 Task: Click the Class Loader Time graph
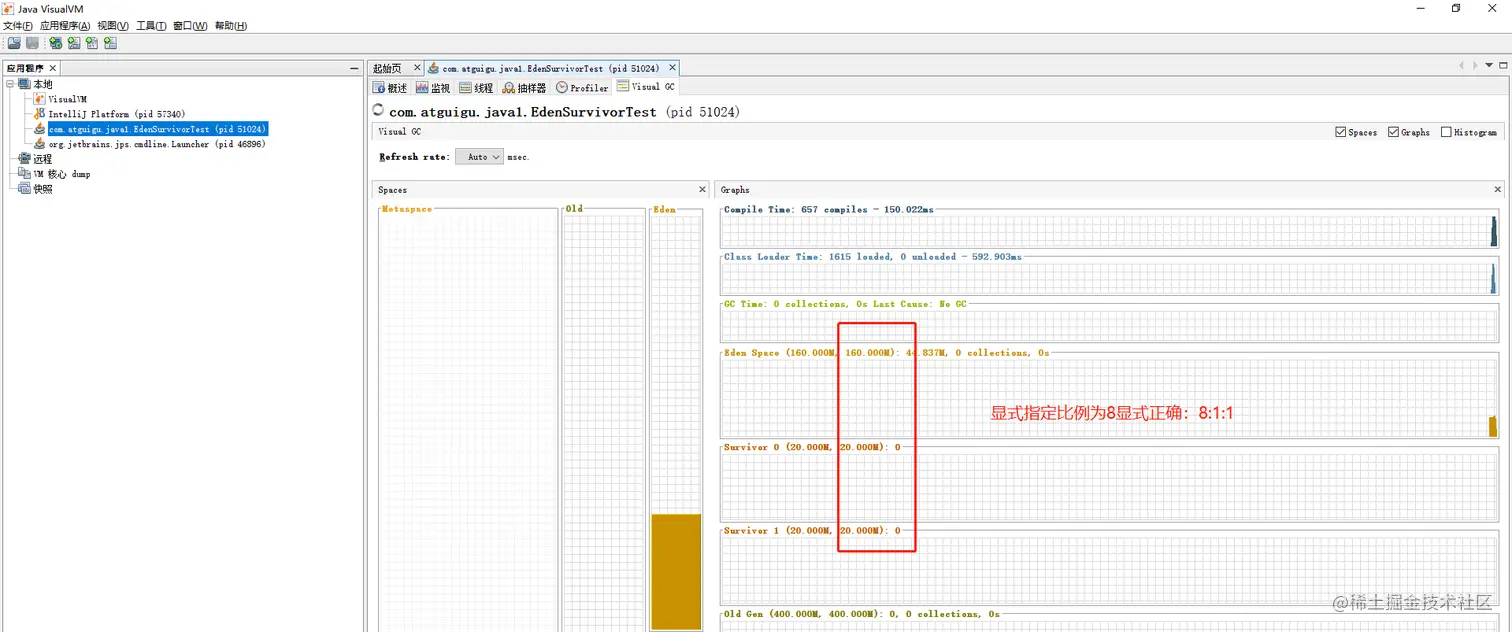point(1109,278)
